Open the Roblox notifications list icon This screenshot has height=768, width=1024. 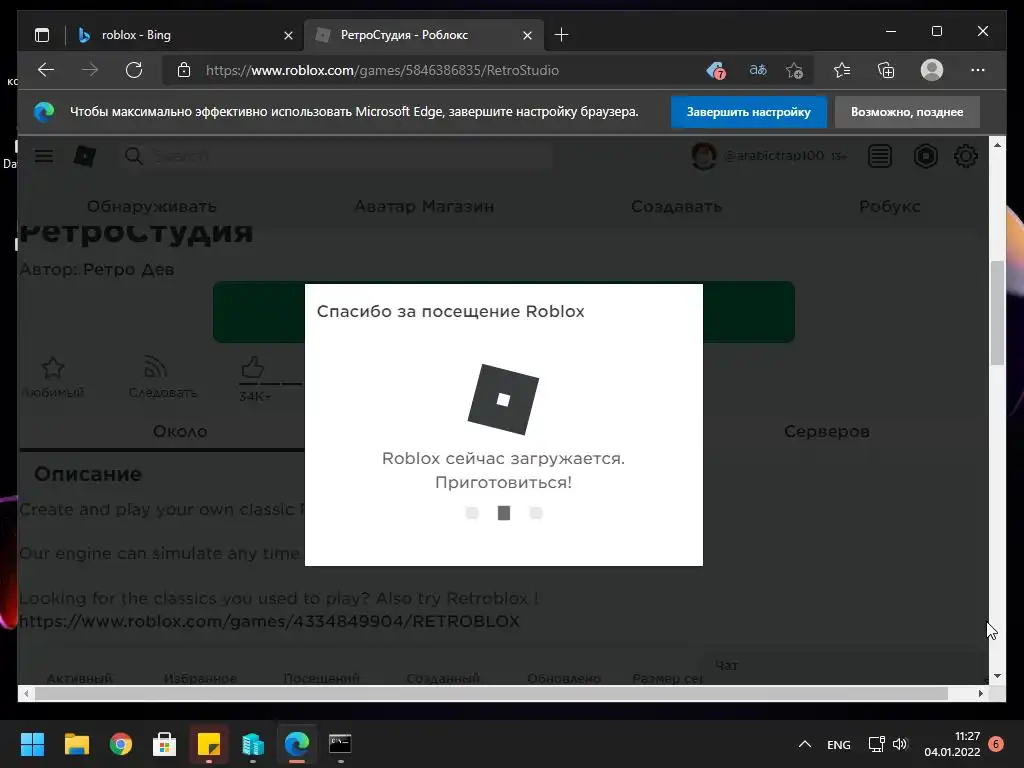[x=880, y=156]
